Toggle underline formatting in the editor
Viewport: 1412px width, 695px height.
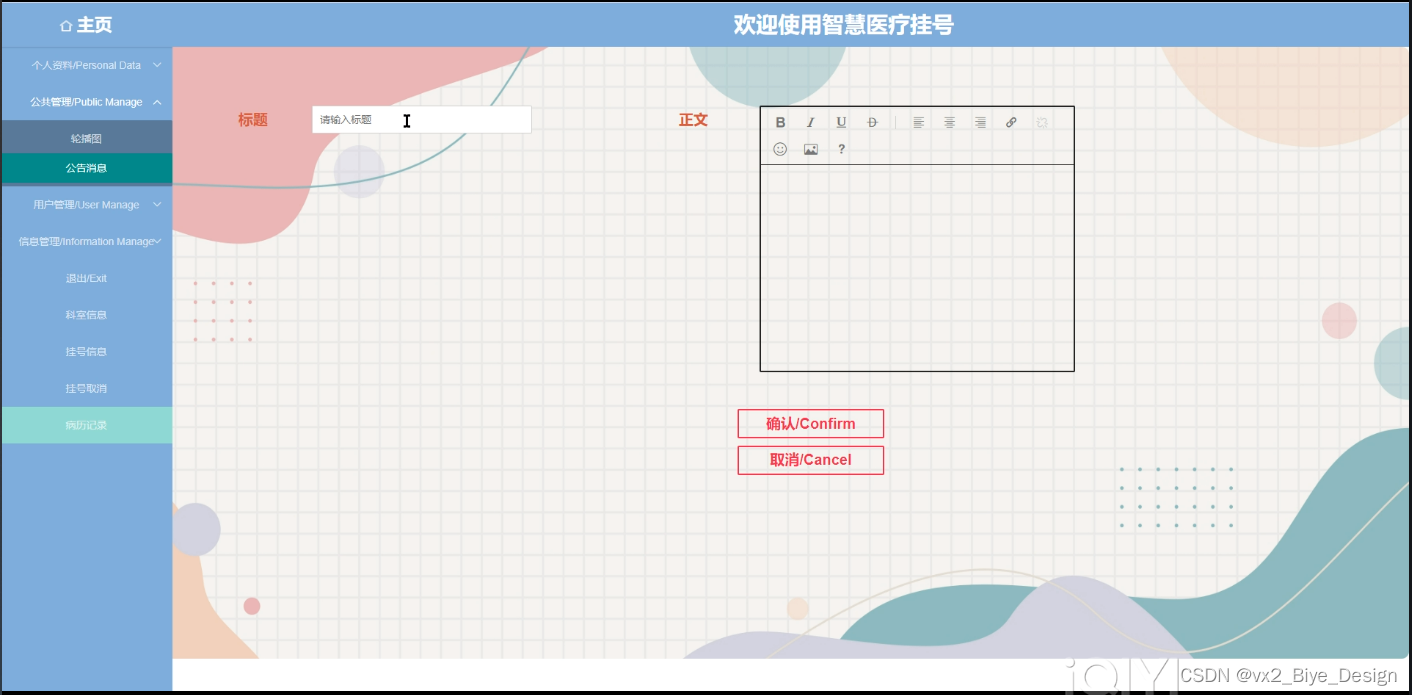click(x=841, y=123)
